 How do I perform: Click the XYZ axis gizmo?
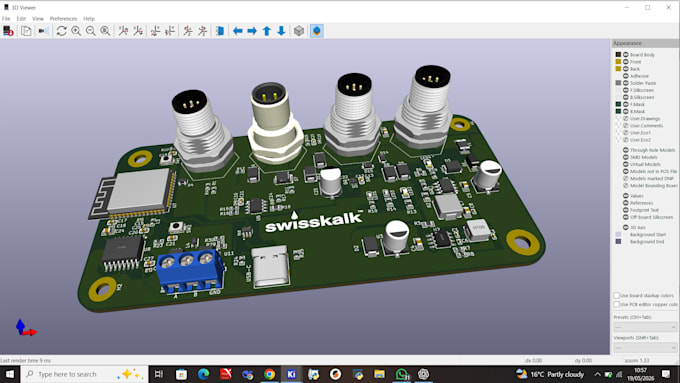(25, 327)
